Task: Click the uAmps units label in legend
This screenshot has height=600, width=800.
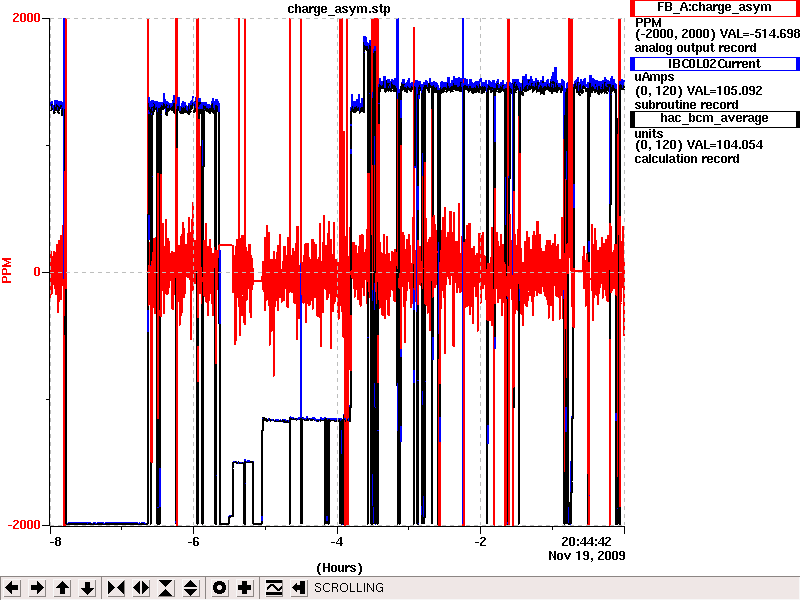Action: (x=654, y=77)
